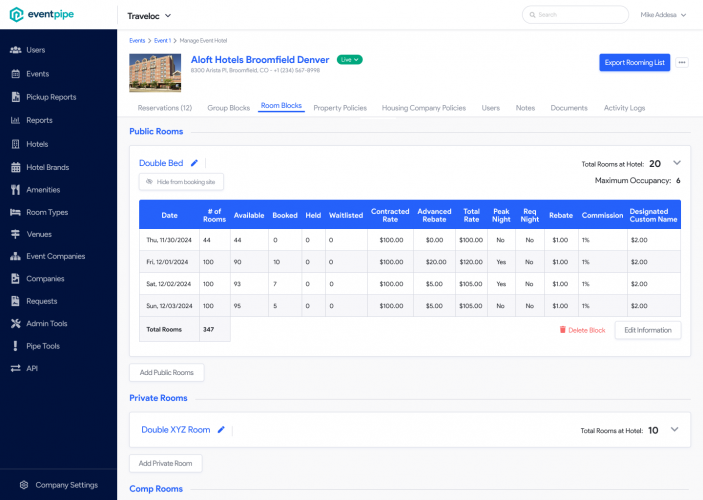Click Export Rooming List button

click(x=634, y=62)
